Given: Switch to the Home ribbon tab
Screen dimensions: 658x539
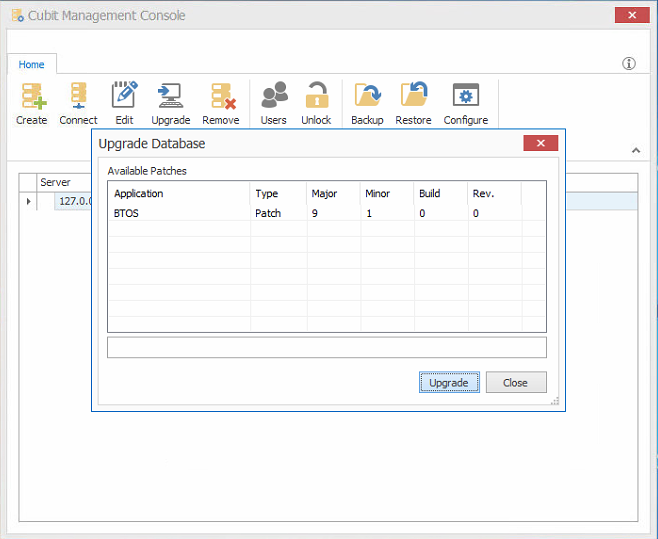Looking at the screenshot, I should pos(32,64).
